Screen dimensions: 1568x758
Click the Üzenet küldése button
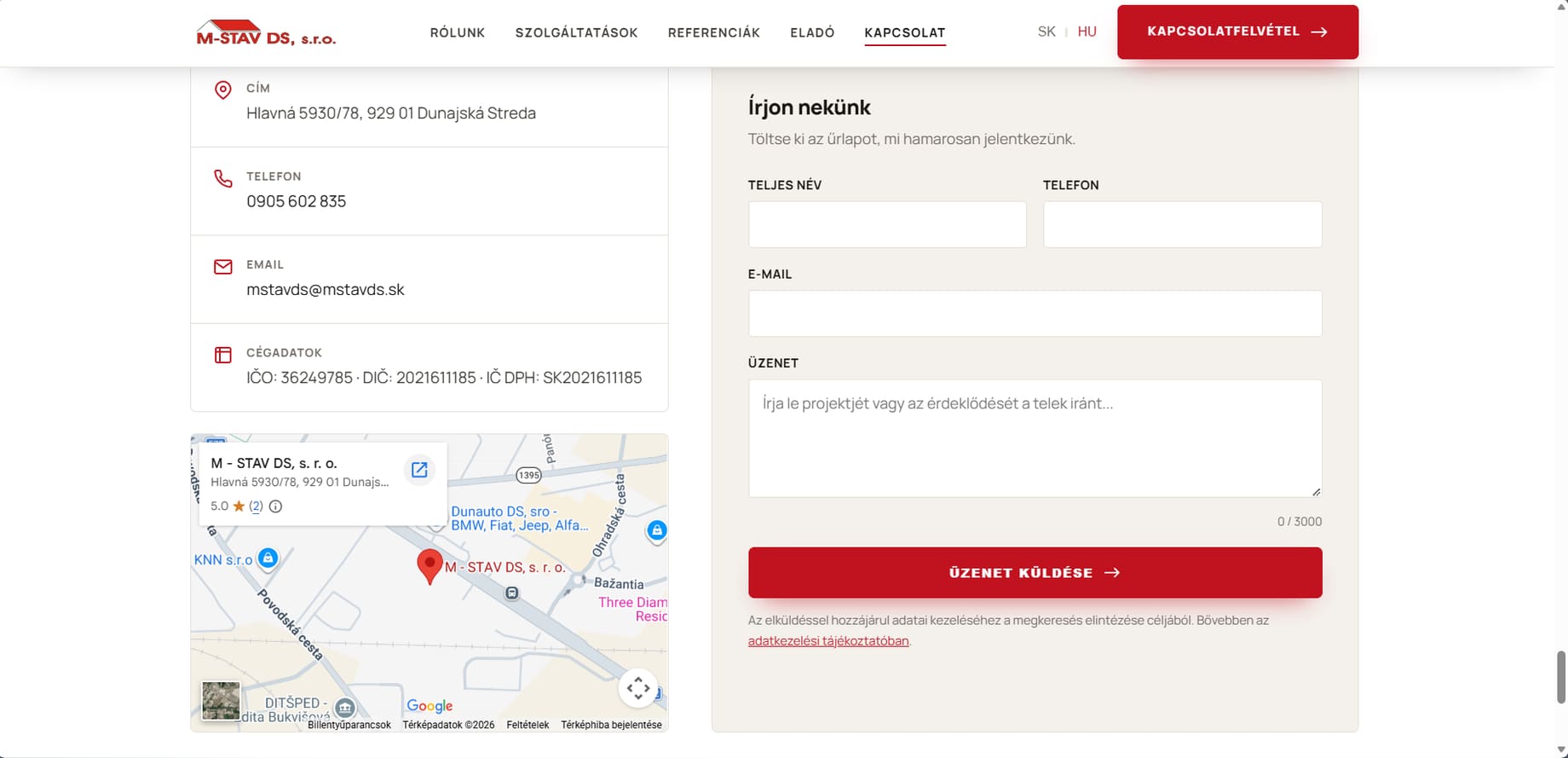[1035, 573]
